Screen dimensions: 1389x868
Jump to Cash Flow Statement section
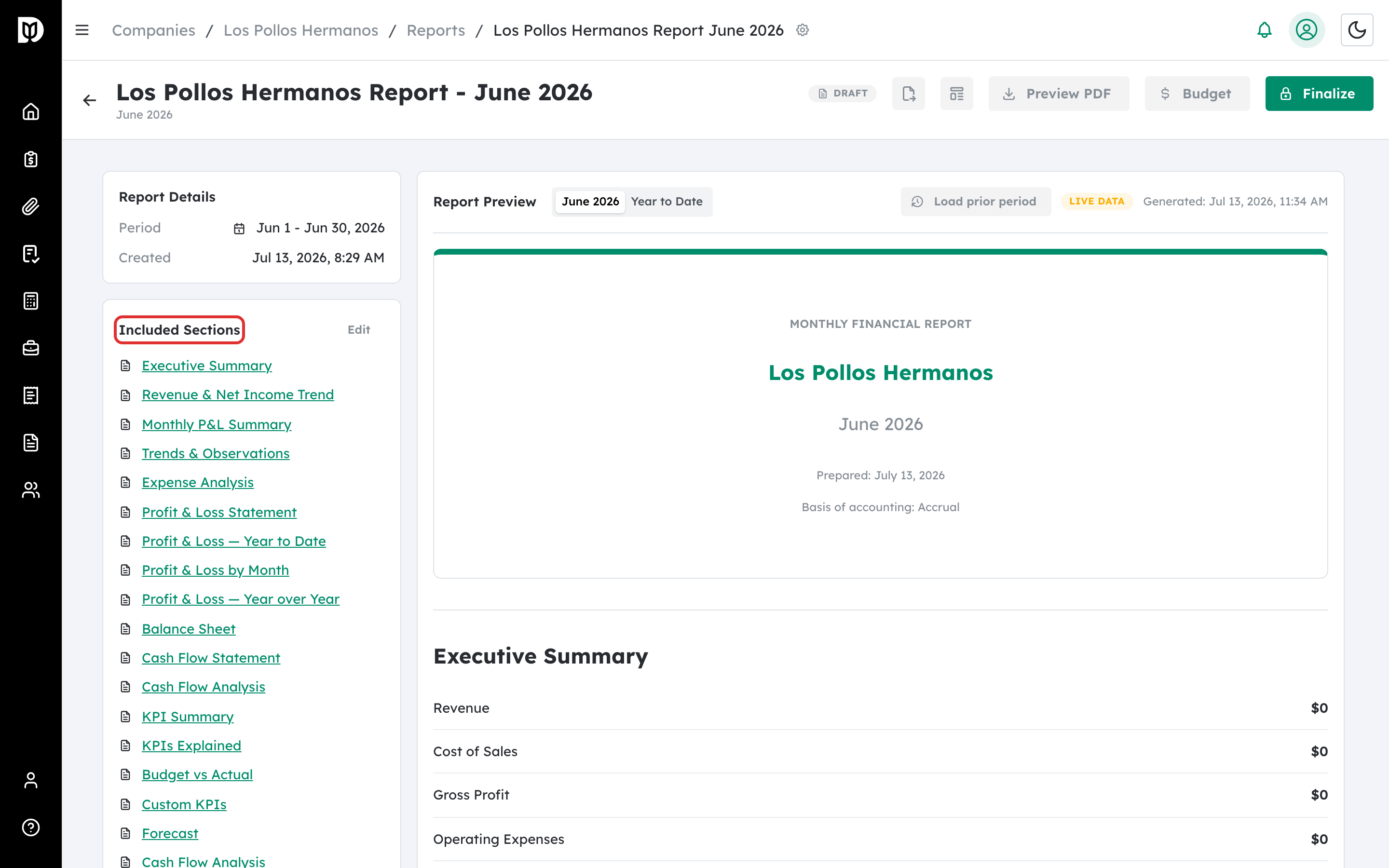(211, 658)
